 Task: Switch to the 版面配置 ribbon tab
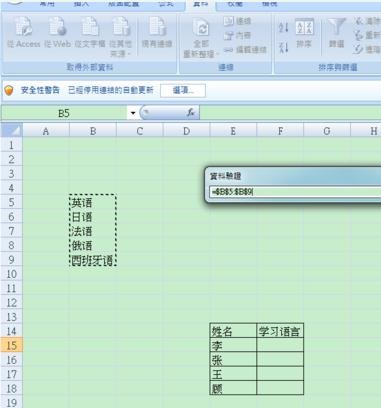coord(124,4)
